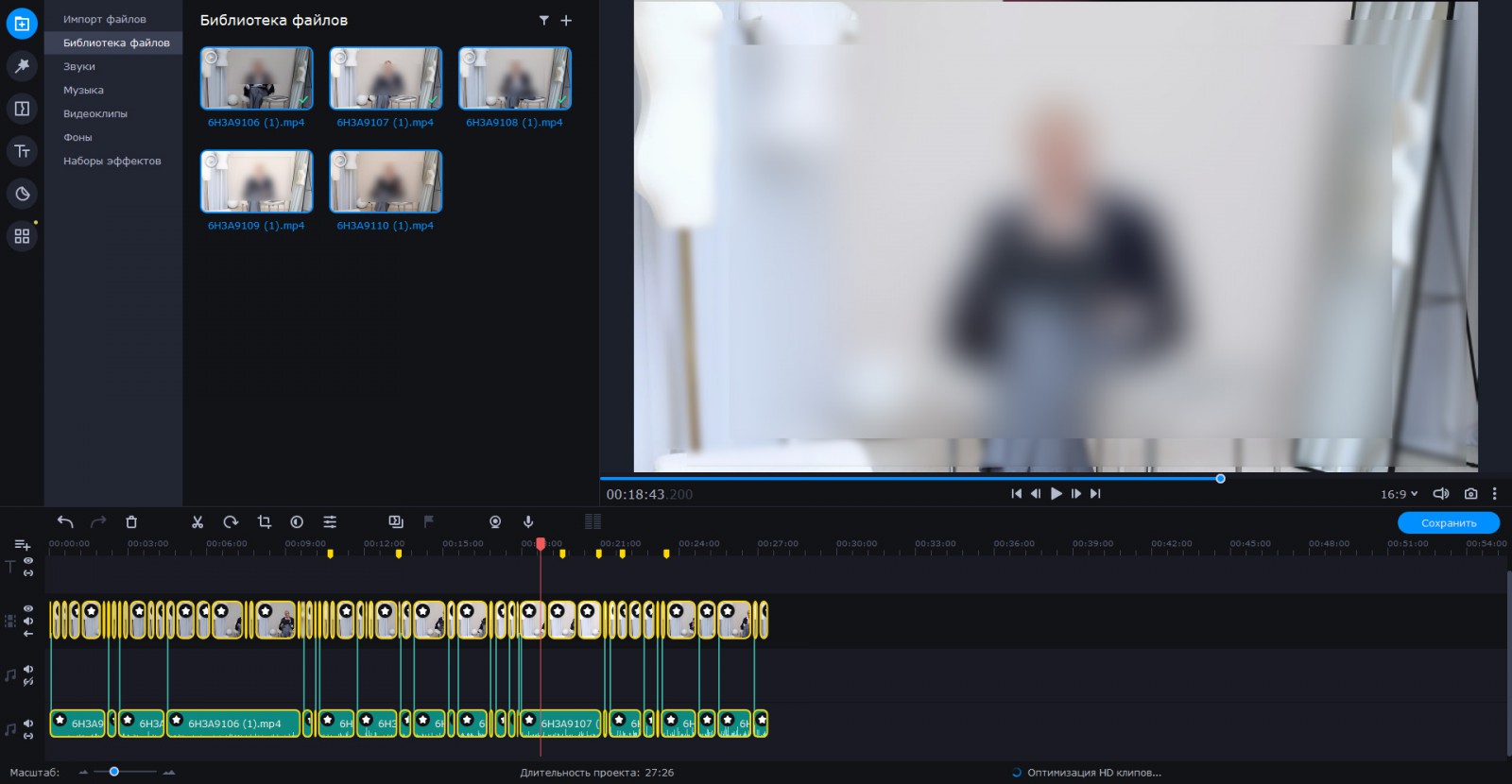
Task: Mute the upper audio track
Action: (28, 669)
